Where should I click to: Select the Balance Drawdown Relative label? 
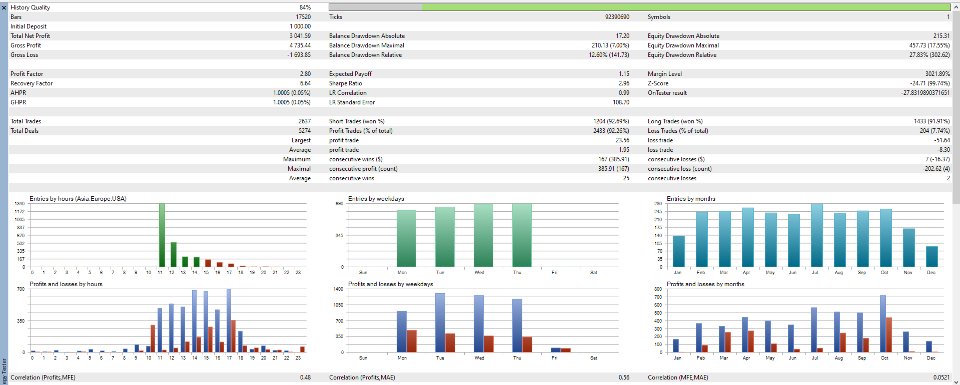click(366, 54)
